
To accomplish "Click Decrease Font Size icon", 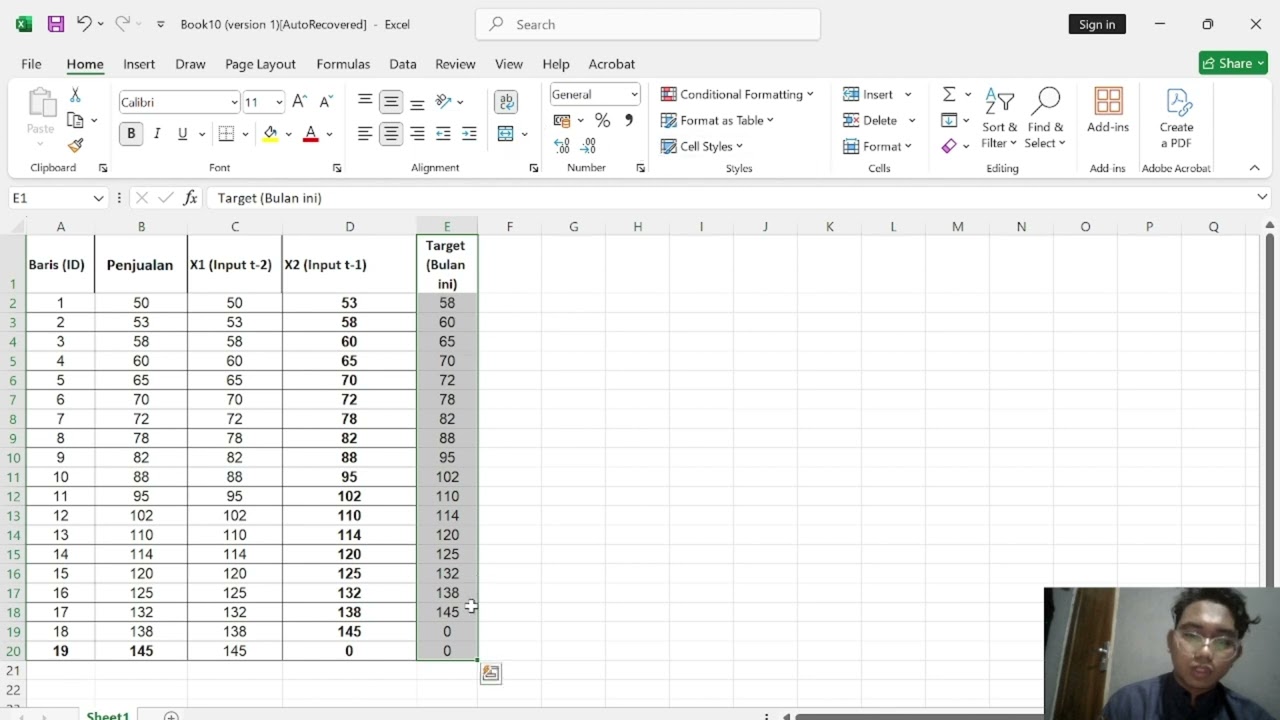I will point(326,102).
